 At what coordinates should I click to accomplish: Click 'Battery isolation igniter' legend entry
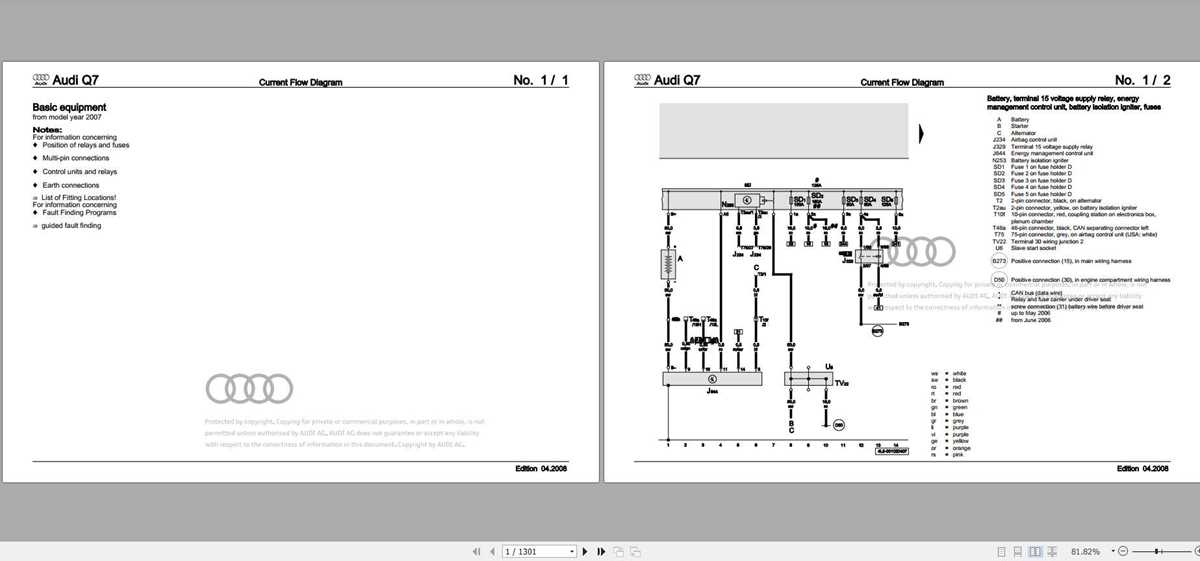(1040, 160)
